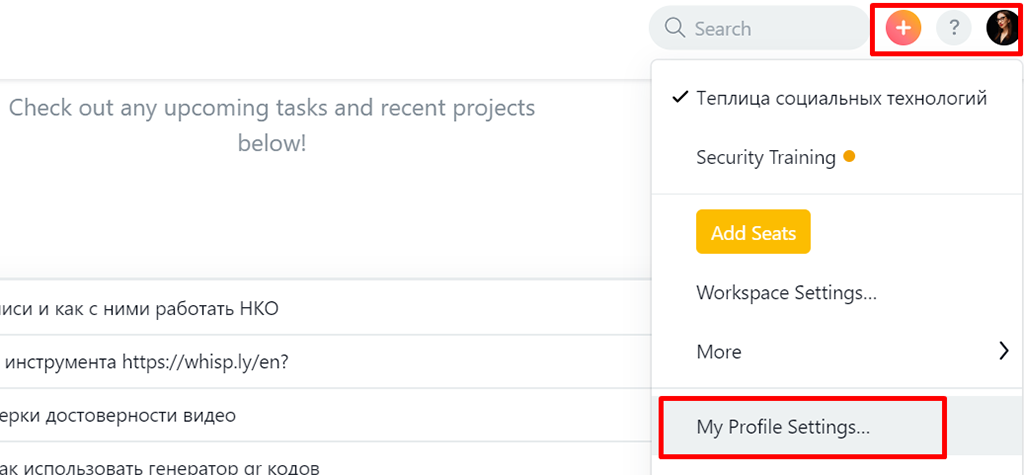Open the task row ending in НКО

140,308
